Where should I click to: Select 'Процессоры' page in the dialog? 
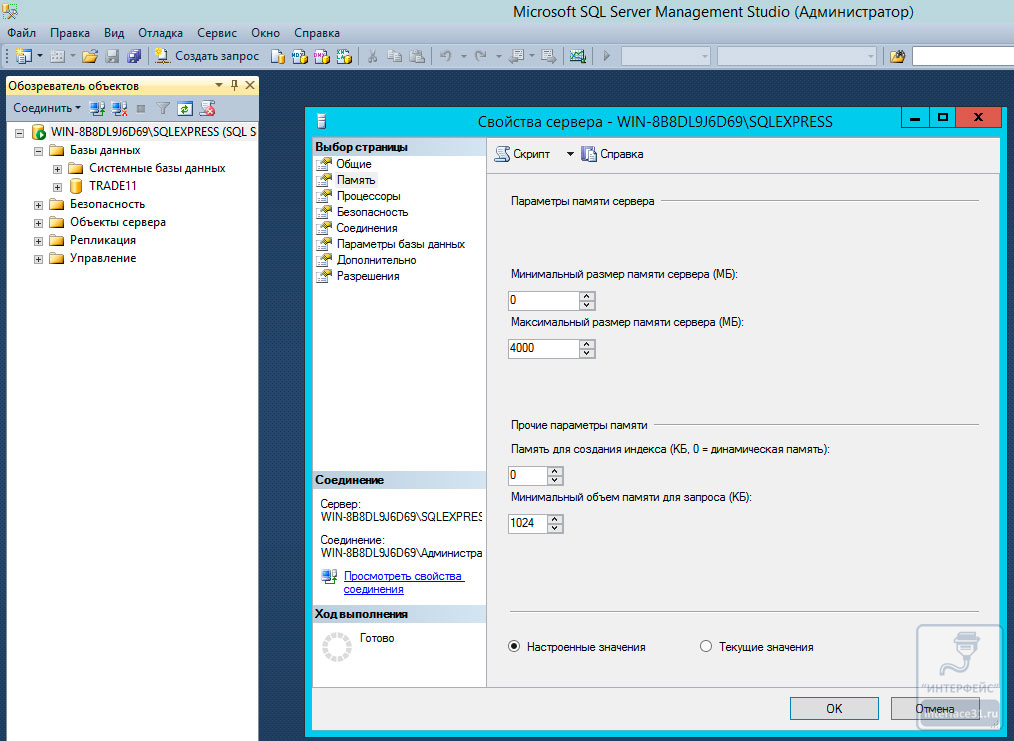point(368,196)
